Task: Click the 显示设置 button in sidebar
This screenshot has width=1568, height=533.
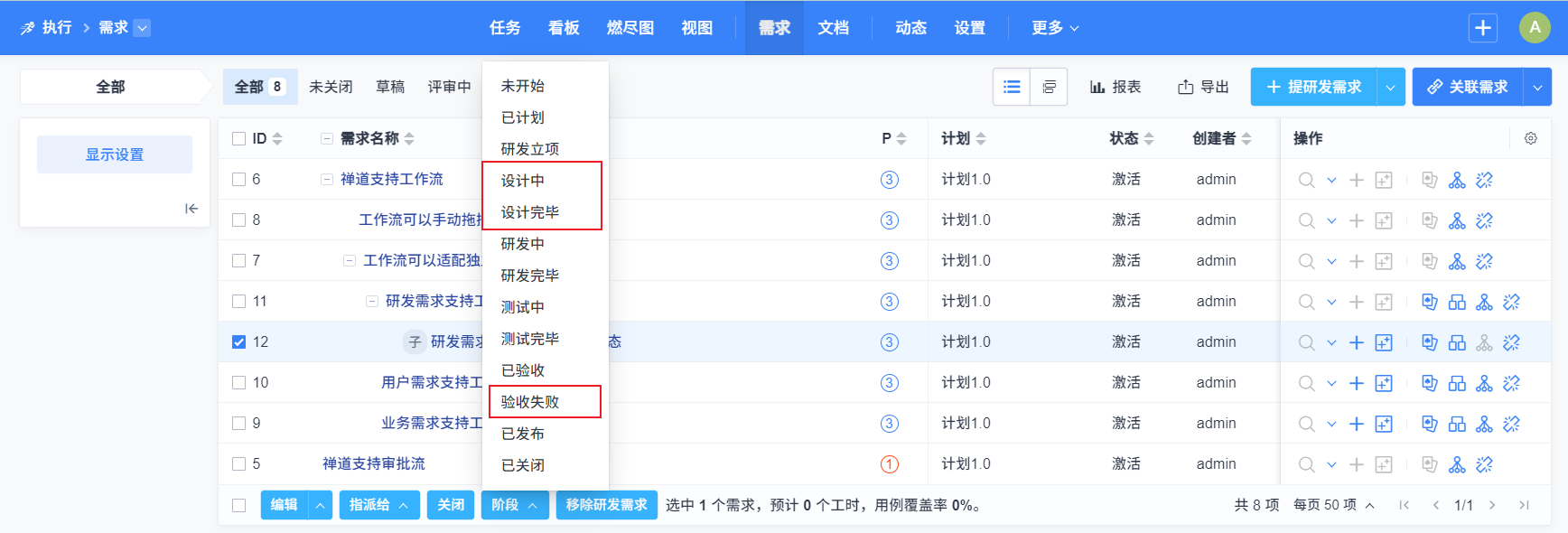Action: tap(115, 154)
